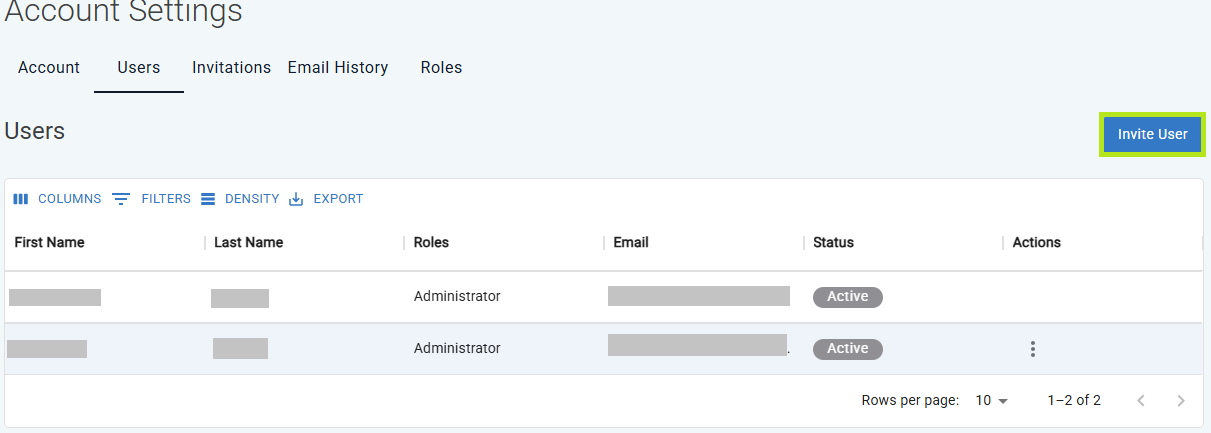Screen dimensions: 1211x433
Task: Go to next page arrow
Action: tap(1181, 400)
